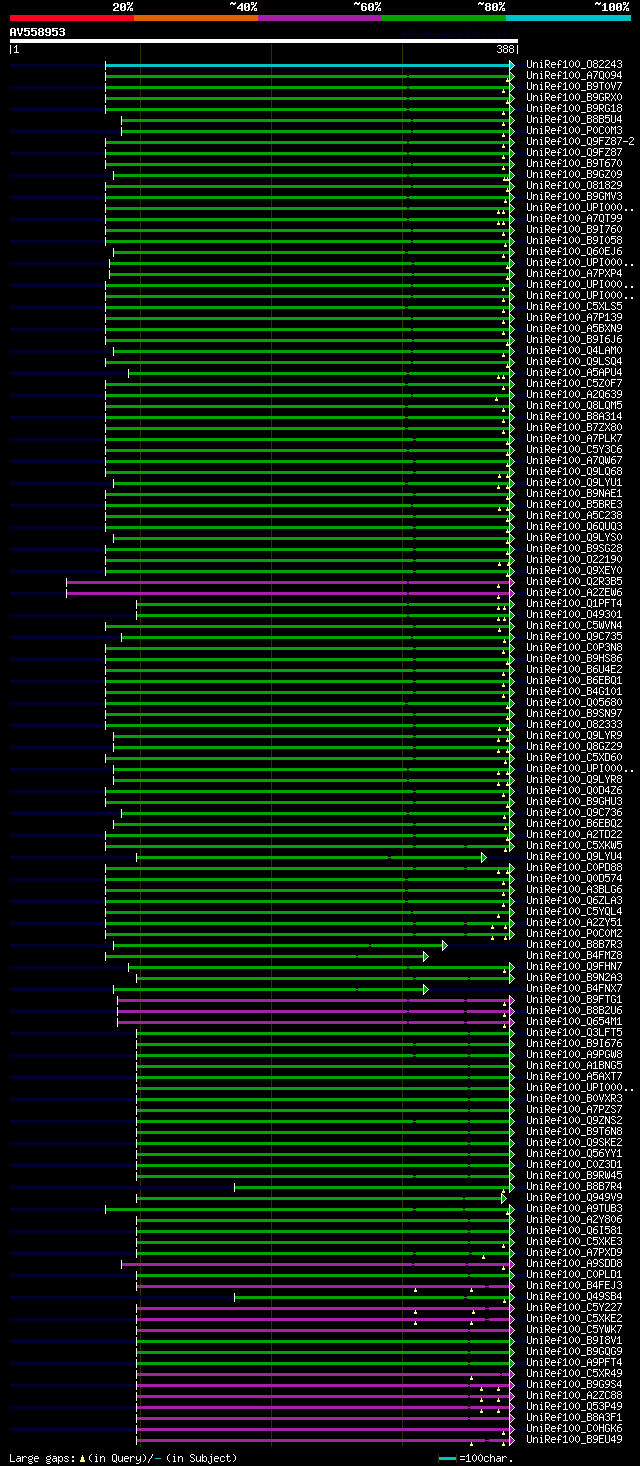
Task: Open hit UniRef100_Q654M1
Action: (574, 1022)
